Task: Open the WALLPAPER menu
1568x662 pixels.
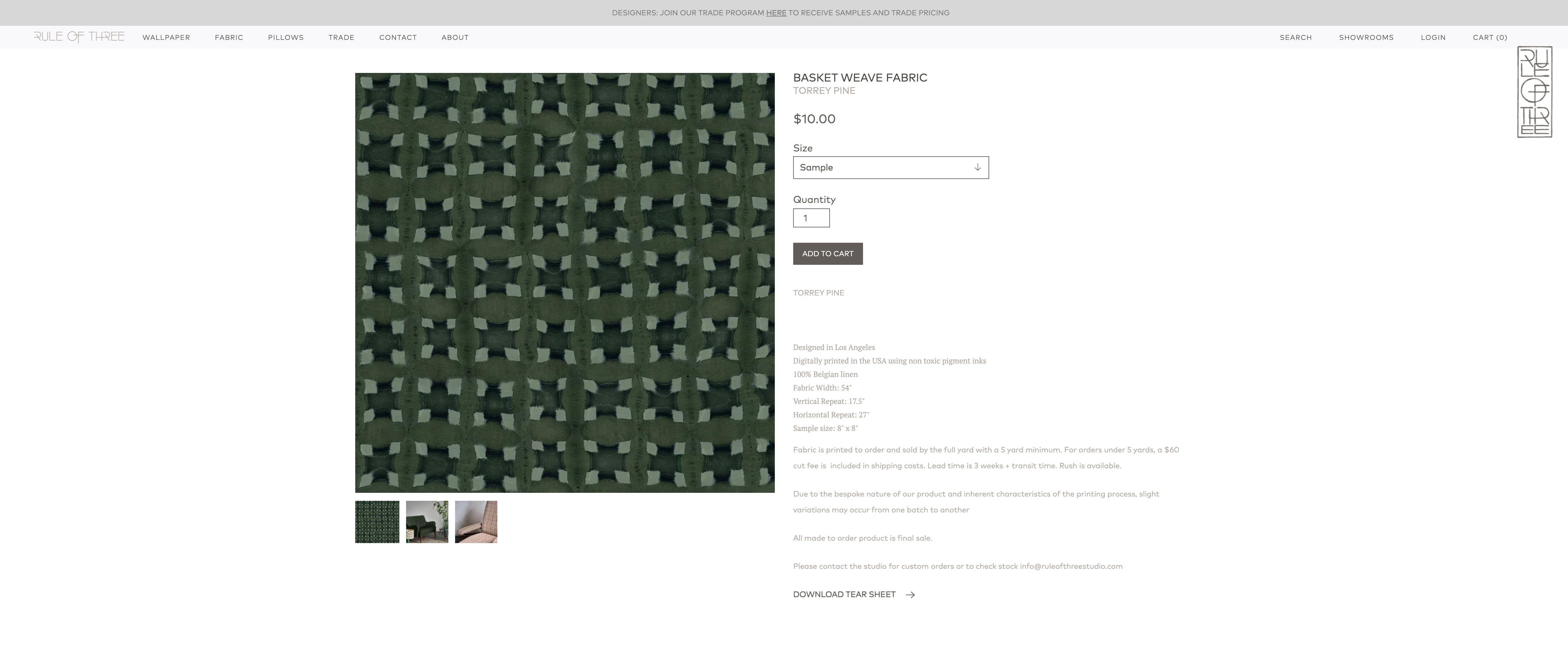Action: pyautogui.click(x=166, y=37)
